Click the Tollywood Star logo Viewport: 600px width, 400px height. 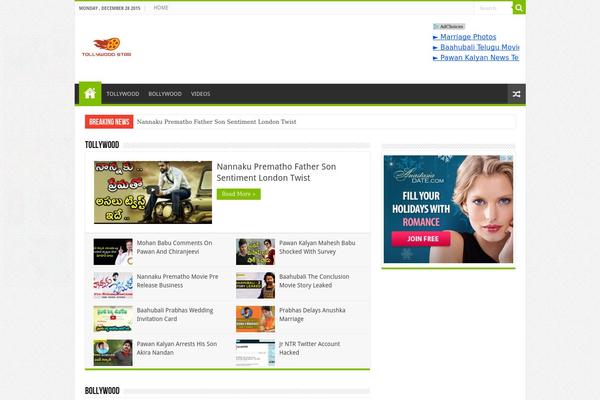(x=107, y=47)
